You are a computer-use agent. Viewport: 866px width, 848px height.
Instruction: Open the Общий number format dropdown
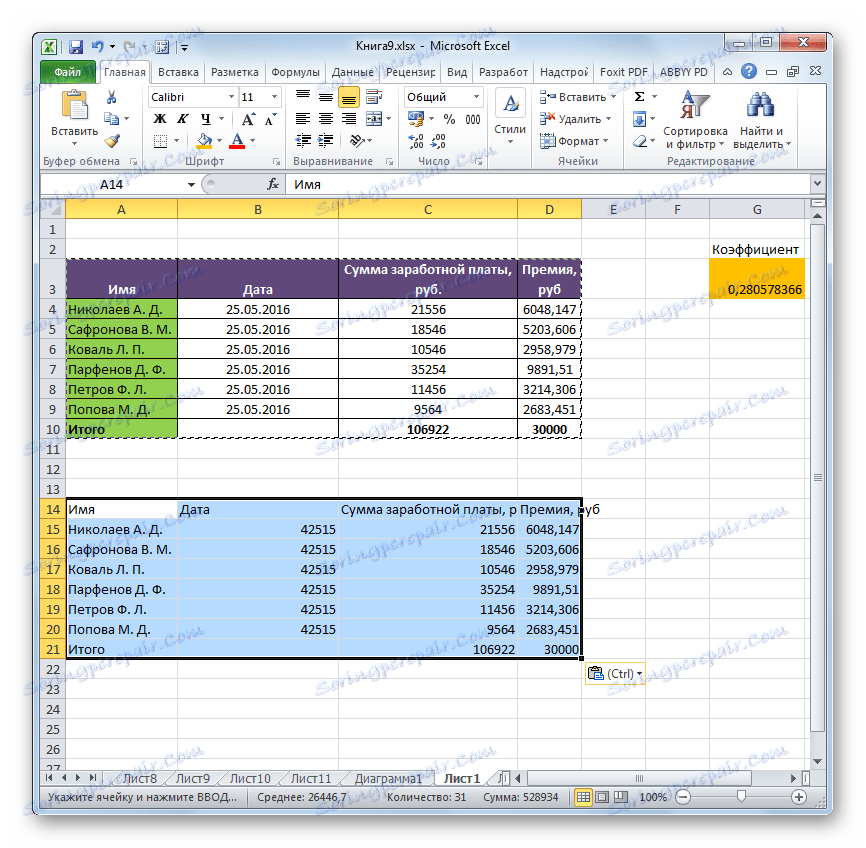click(x=476, y=97)
